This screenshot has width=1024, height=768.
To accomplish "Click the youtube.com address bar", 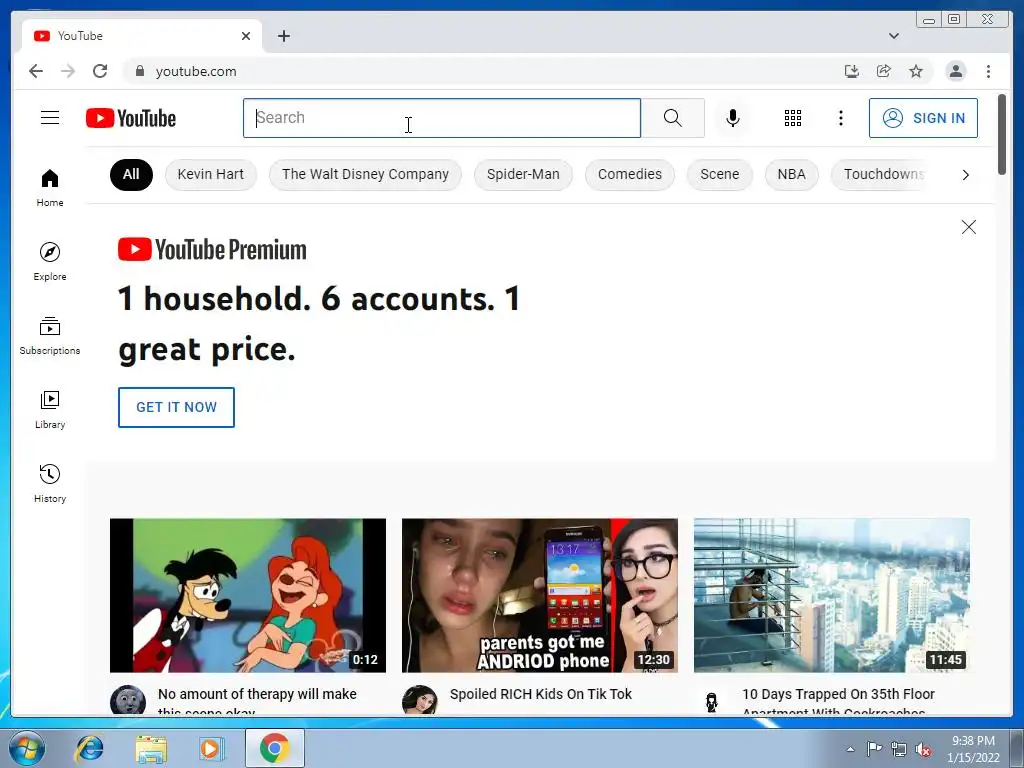I will 483,71.
